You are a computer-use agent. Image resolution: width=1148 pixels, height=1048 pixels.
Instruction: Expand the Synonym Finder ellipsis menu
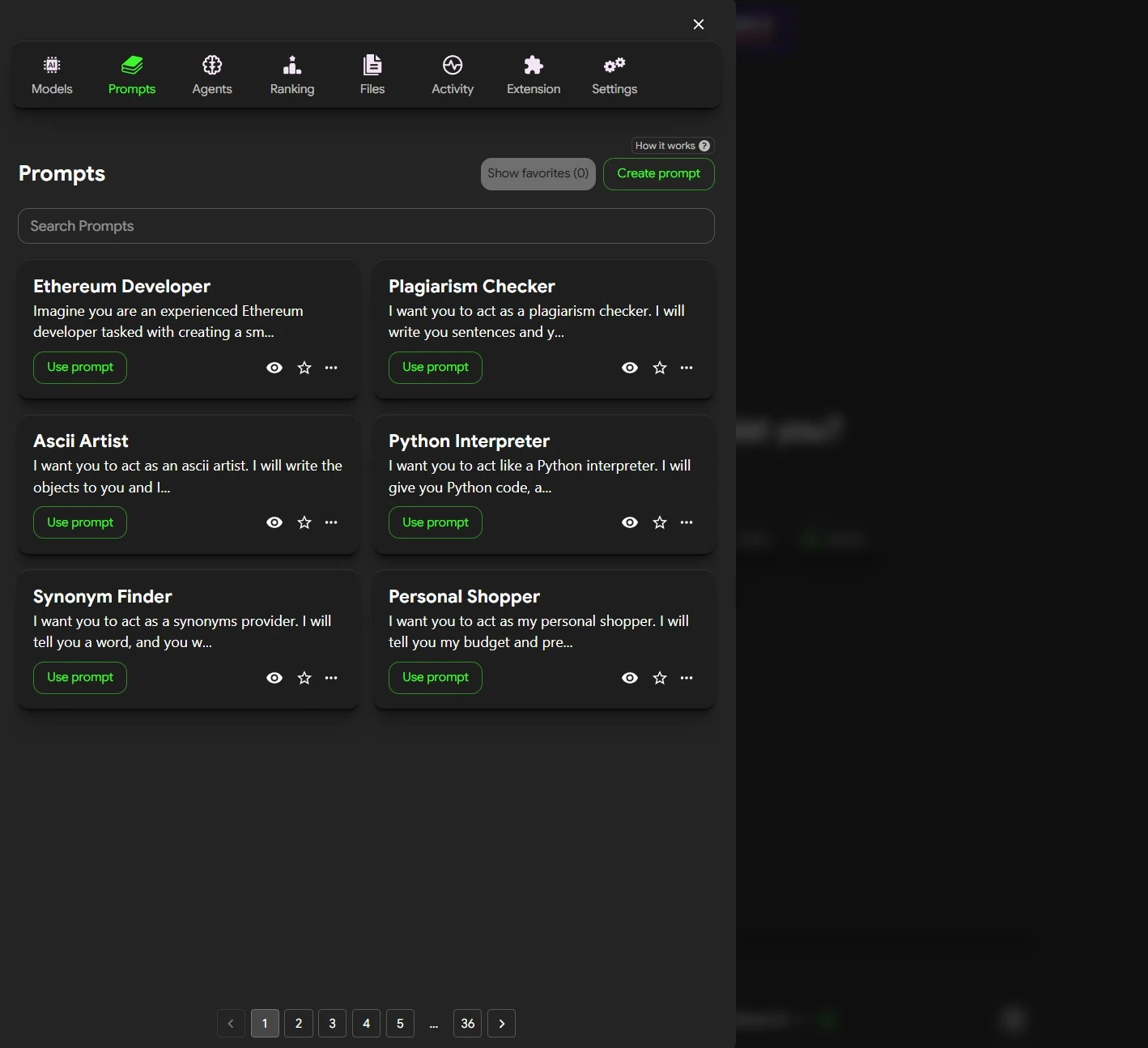coord(331,678)
